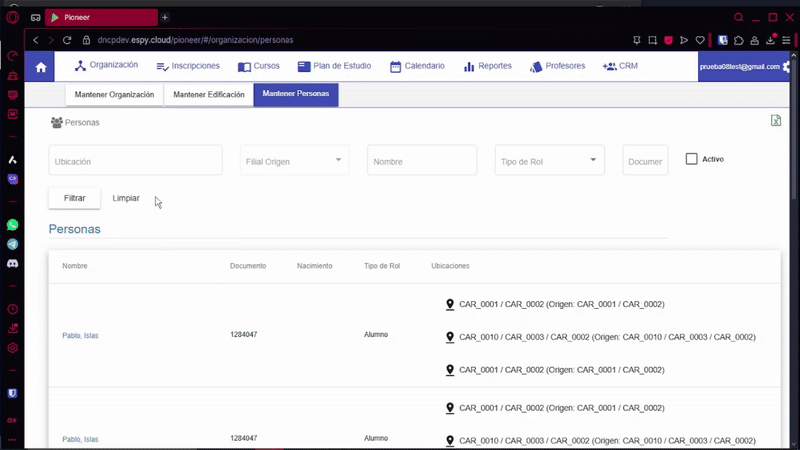Image resolution: width=800 pixels, height=450 pixels.
Task: Select the Mantener Organización tab
Action: pos(114,94)
